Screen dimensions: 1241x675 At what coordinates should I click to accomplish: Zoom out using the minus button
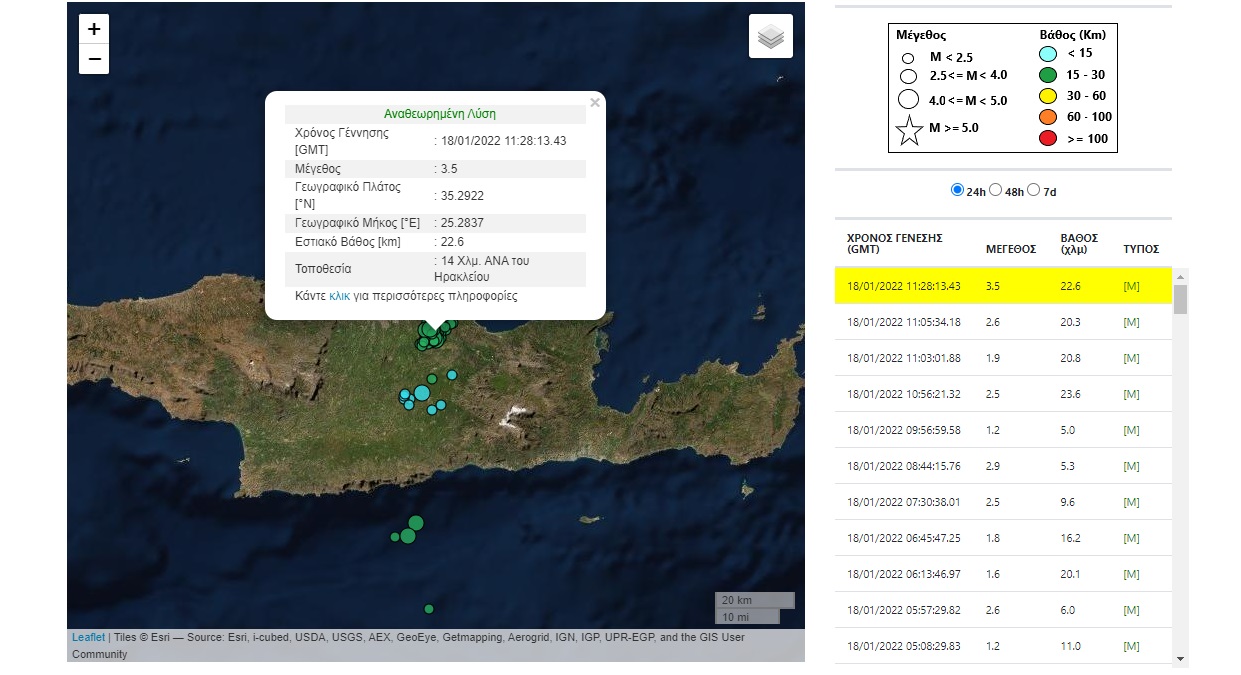click(93, 59)
